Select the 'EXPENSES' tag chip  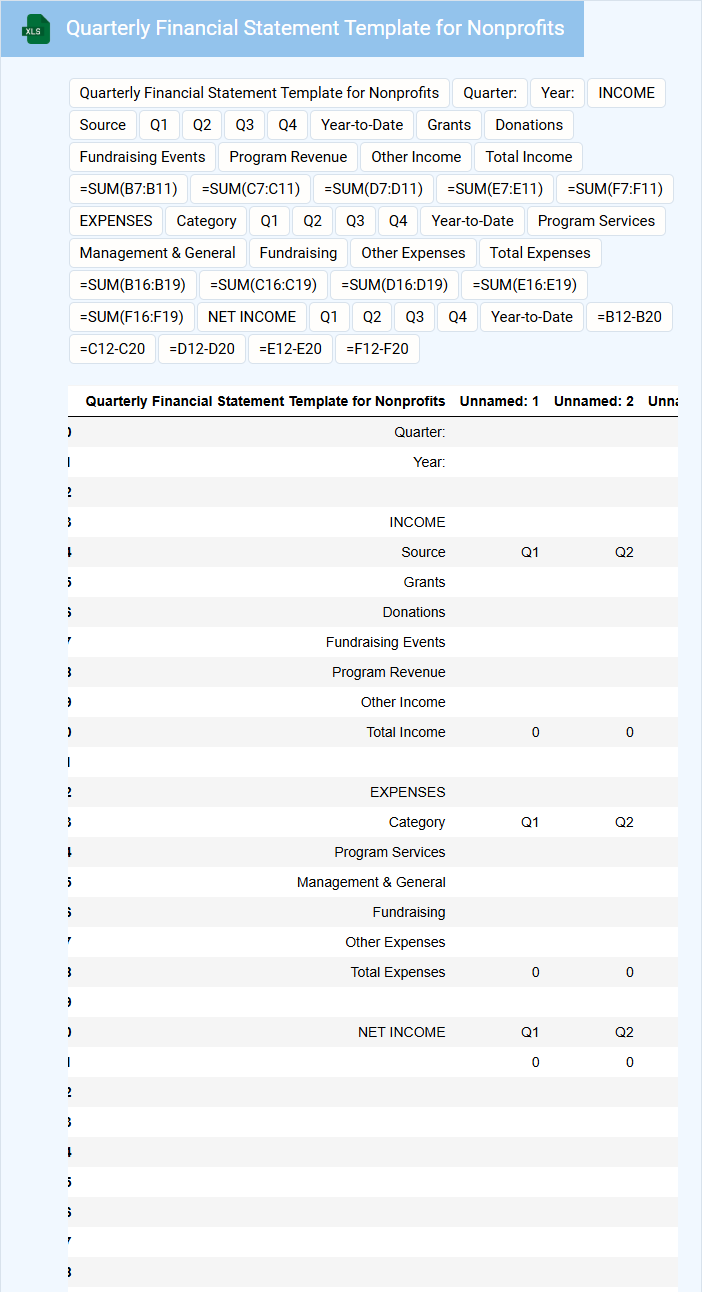116,221
